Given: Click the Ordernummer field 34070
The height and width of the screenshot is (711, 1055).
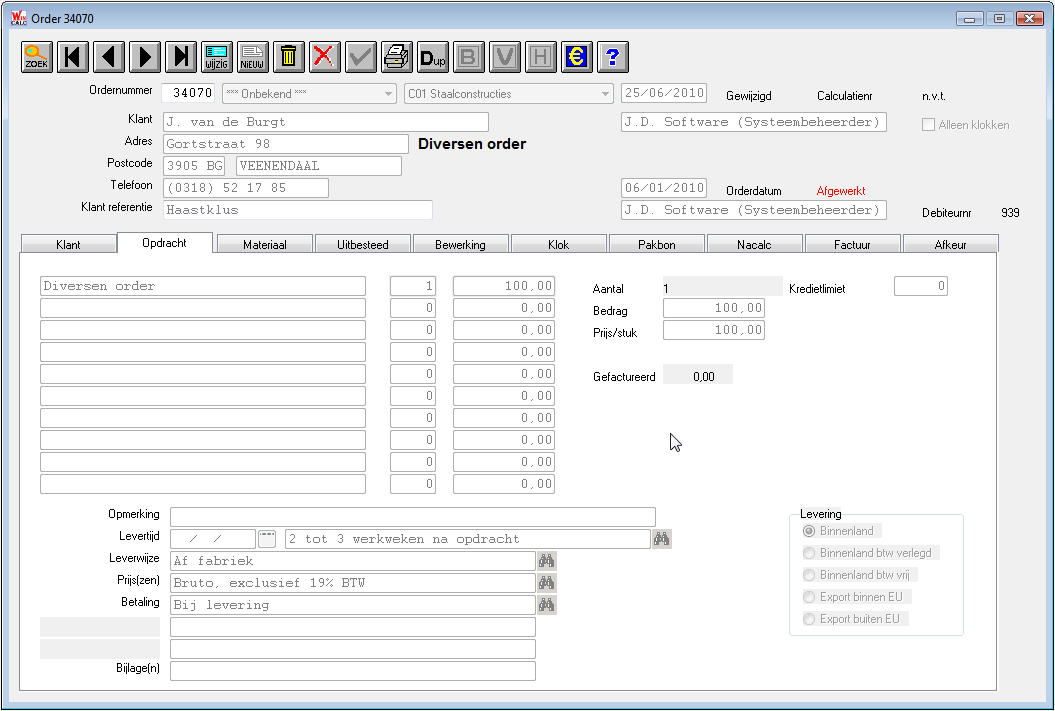Looking at the screenshot, I should [188, 93].
